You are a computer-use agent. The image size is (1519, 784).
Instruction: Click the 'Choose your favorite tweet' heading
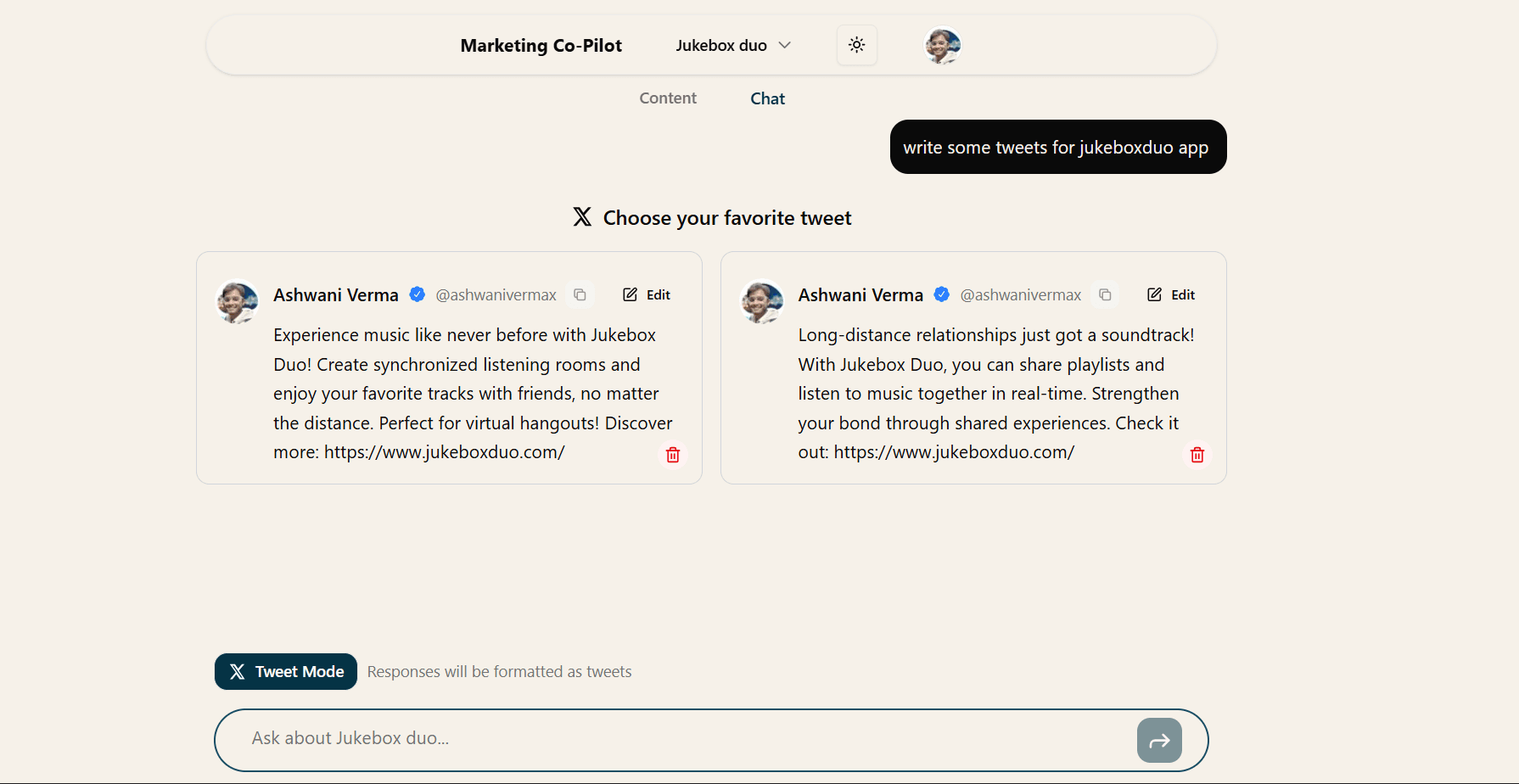click(727, 218)
